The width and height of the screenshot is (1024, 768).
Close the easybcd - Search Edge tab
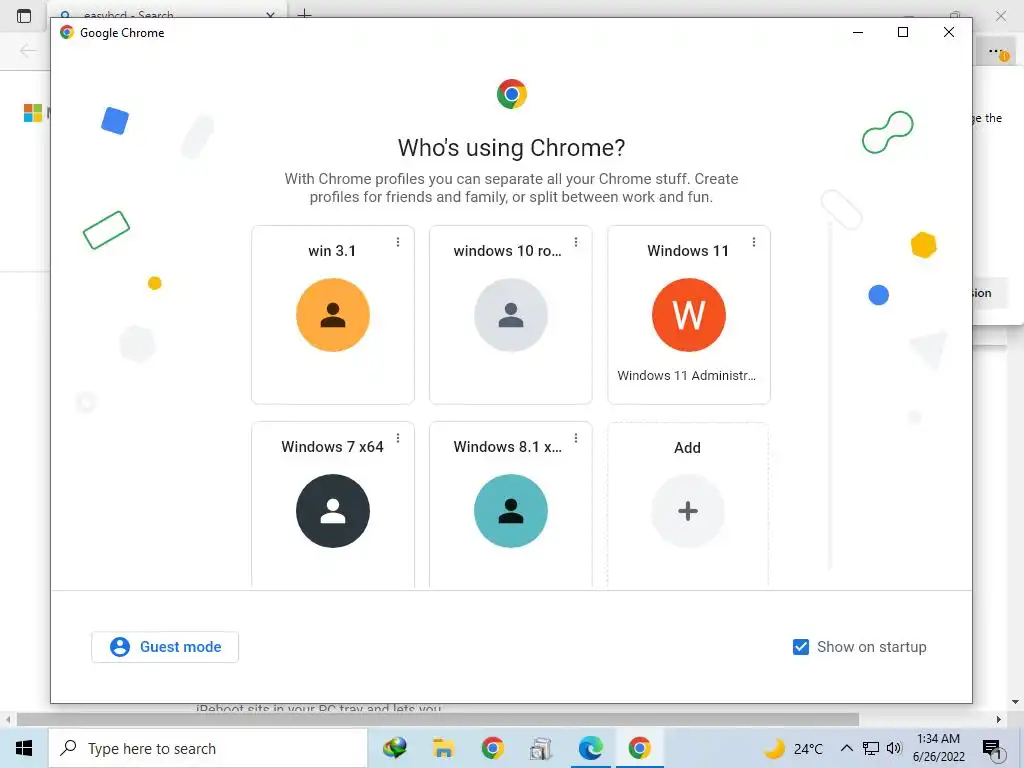coord(270,15)
